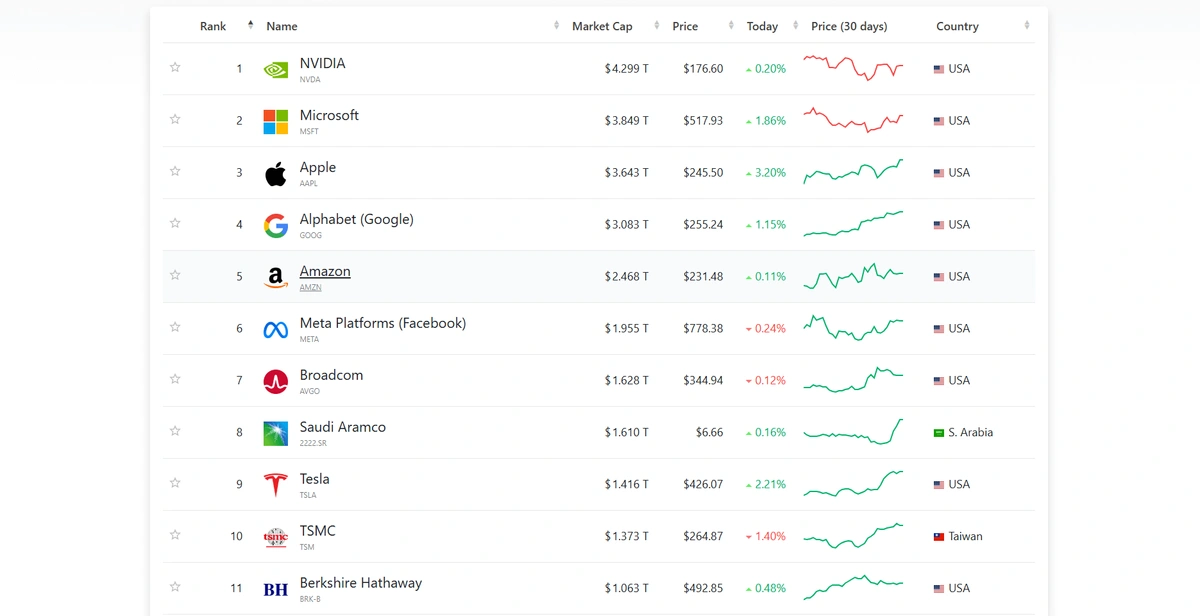Click Apple's 30-day price chart
1200x616 pixels.
[x=853, y=172]
